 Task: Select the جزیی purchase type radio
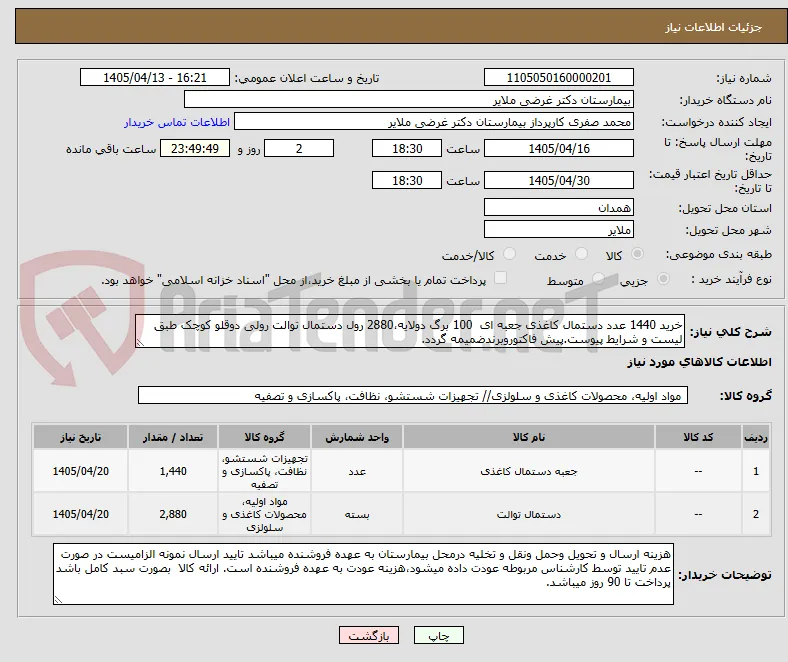[x=663, y=278]
